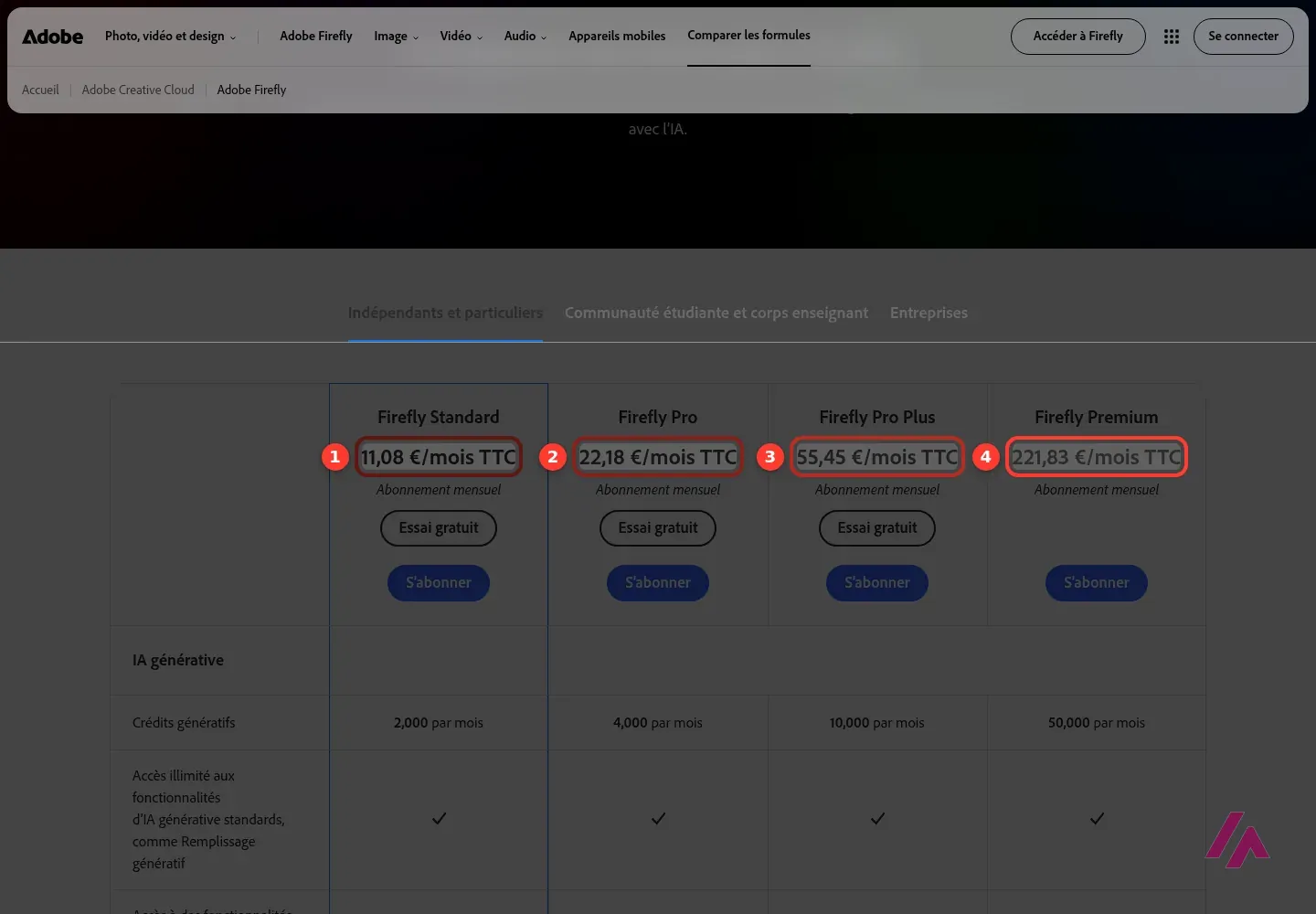Click 2,000 par mois cell

pyautogui.click(x=439, y=723)
